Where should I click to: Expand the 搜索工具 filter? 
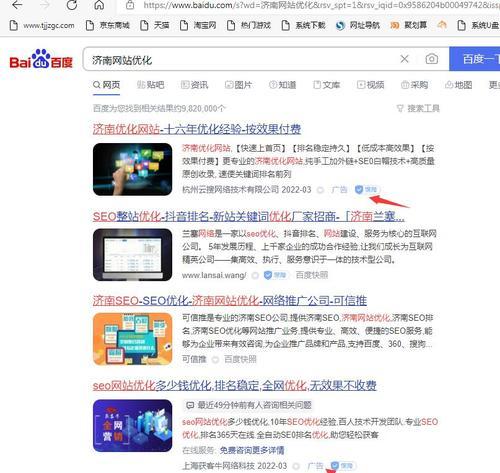418,108
